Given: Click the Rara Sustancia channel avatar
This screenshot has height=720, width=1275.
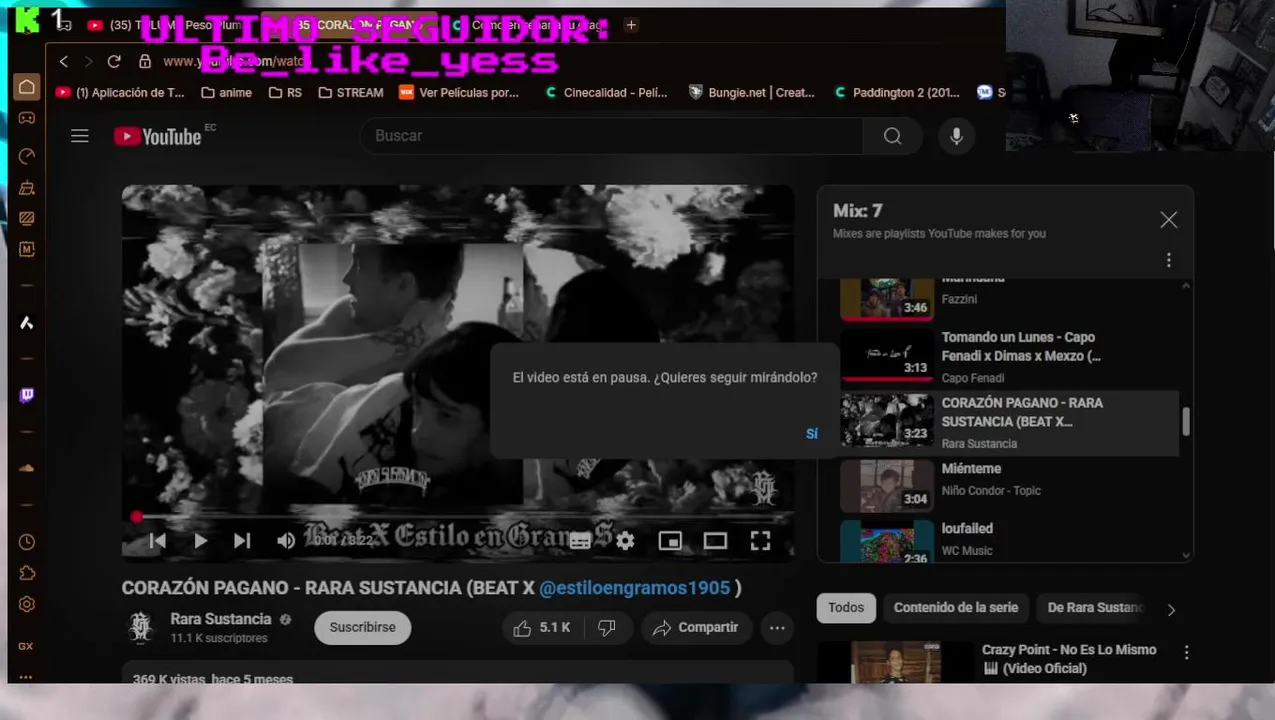Looking at the screenshot, I should (141, 628).
